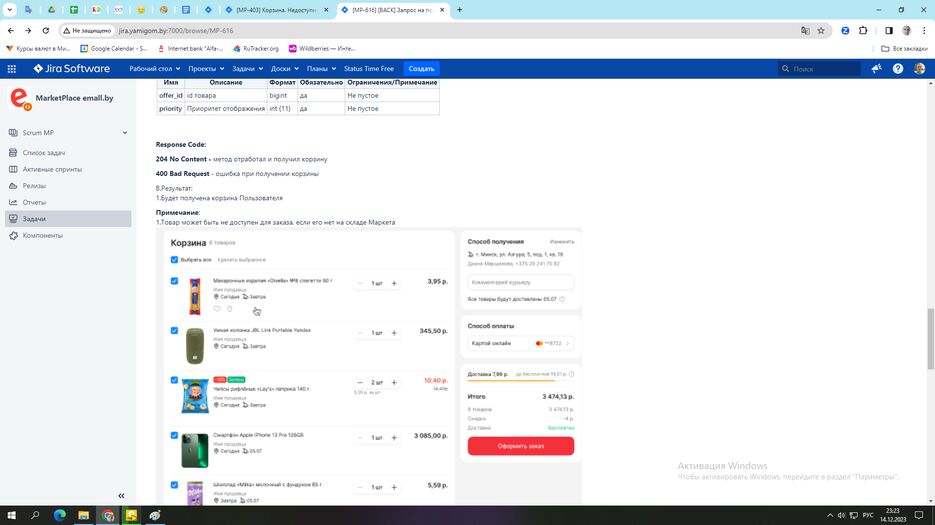Open the 'RuTracker.org' bookmark
The width and height of the screenshot is (935, 525).
click(256, 48)
